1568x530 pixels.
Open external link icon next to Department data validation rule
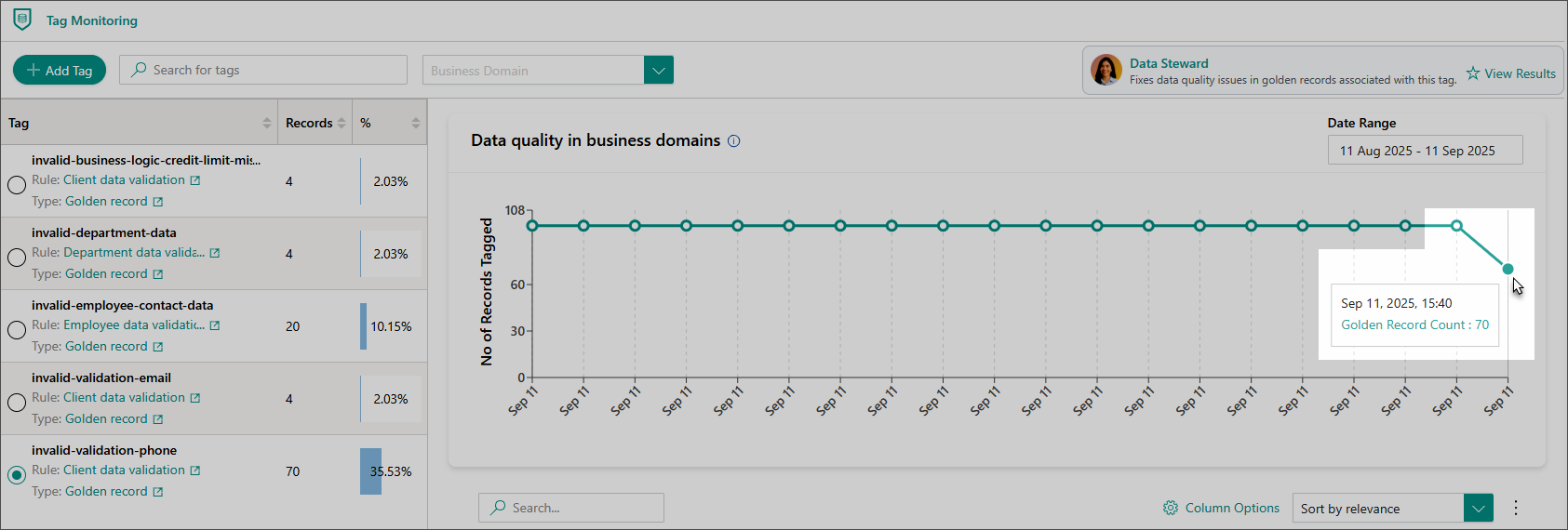pyautogui.click(x=215, y=253)
